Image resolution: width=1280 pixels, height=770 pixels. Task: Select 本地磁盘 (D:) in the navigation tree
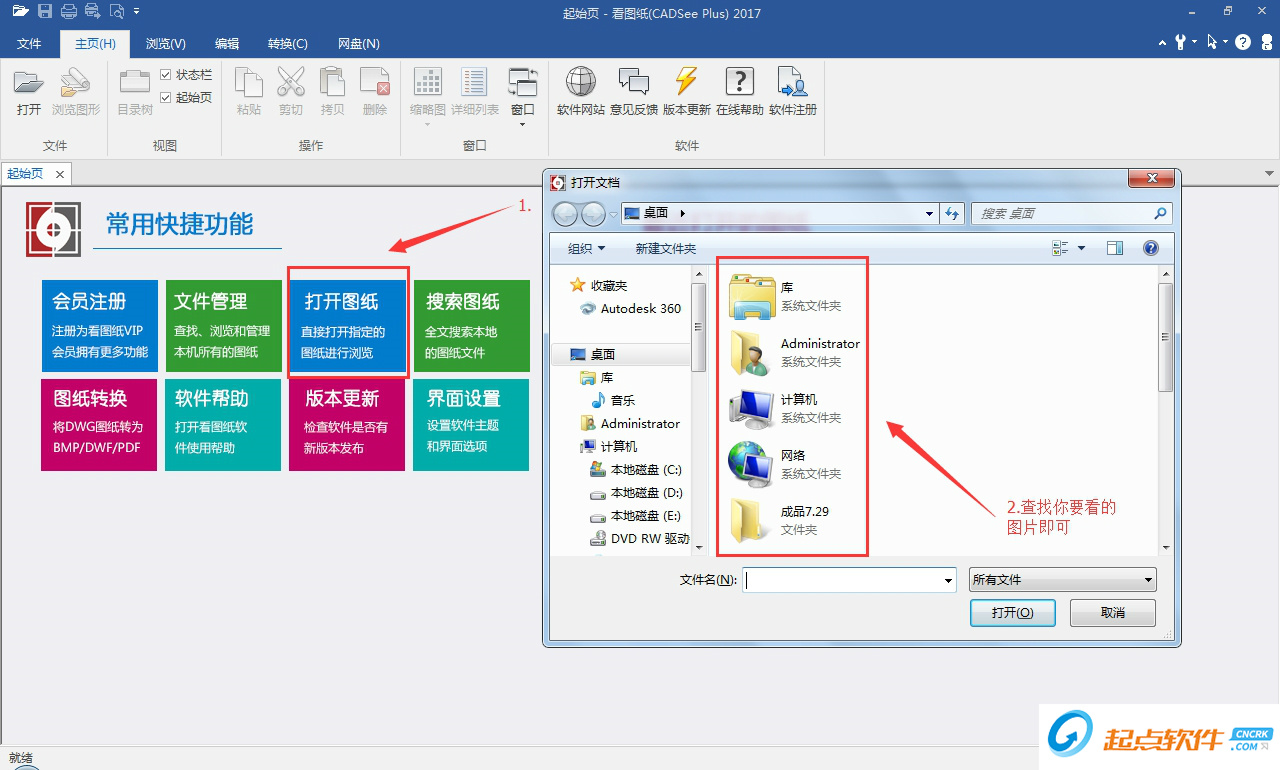point(637,493)
